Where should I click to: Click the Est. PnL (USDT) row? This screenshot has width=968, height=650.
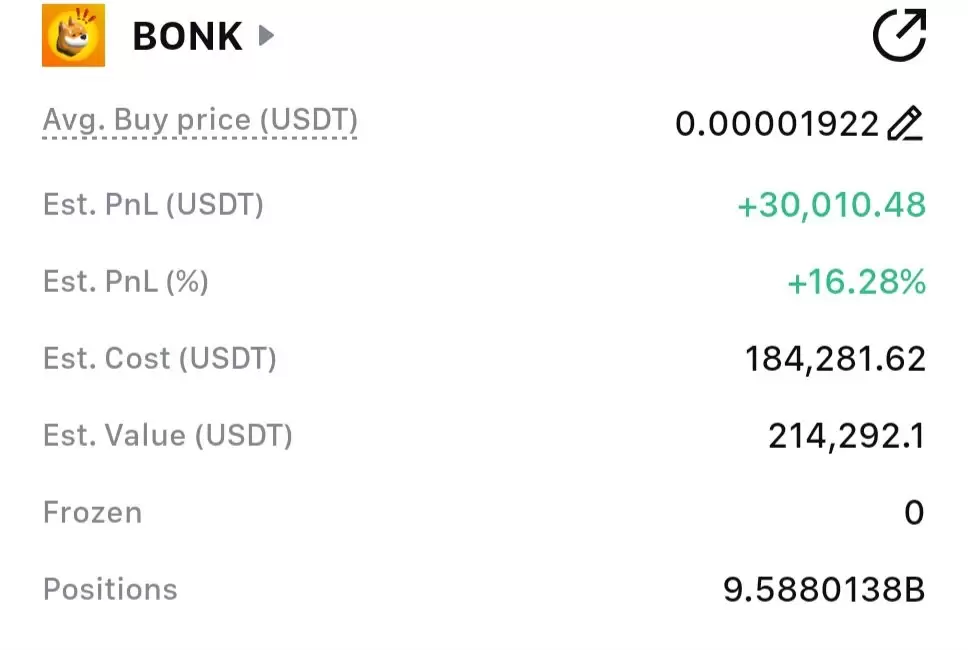pos(484,205)
